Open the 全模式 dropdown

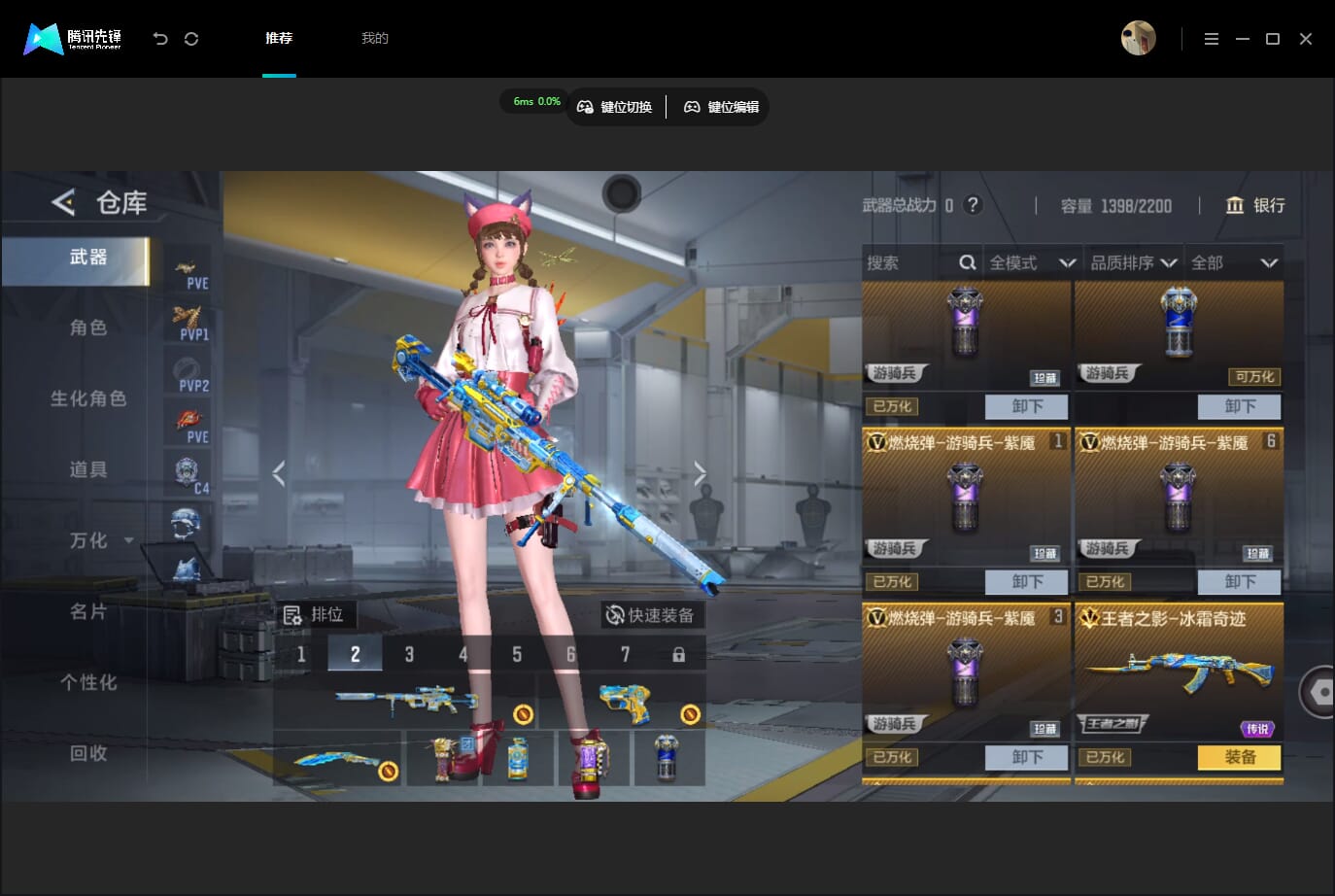[x=1032, y=262]
